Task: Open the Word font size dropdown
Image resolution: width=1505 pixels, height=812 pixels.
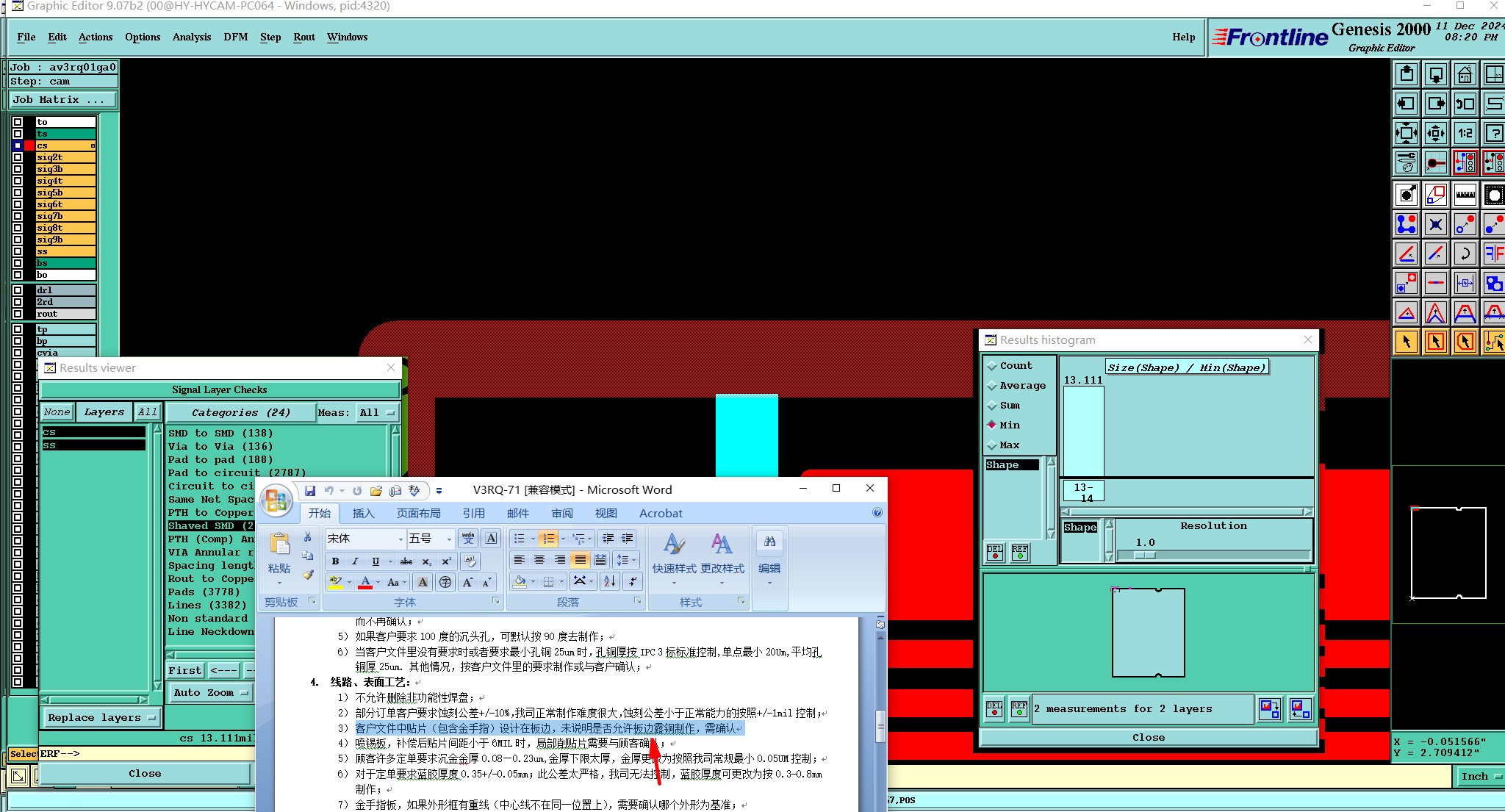Action: (x=449, y=539)
